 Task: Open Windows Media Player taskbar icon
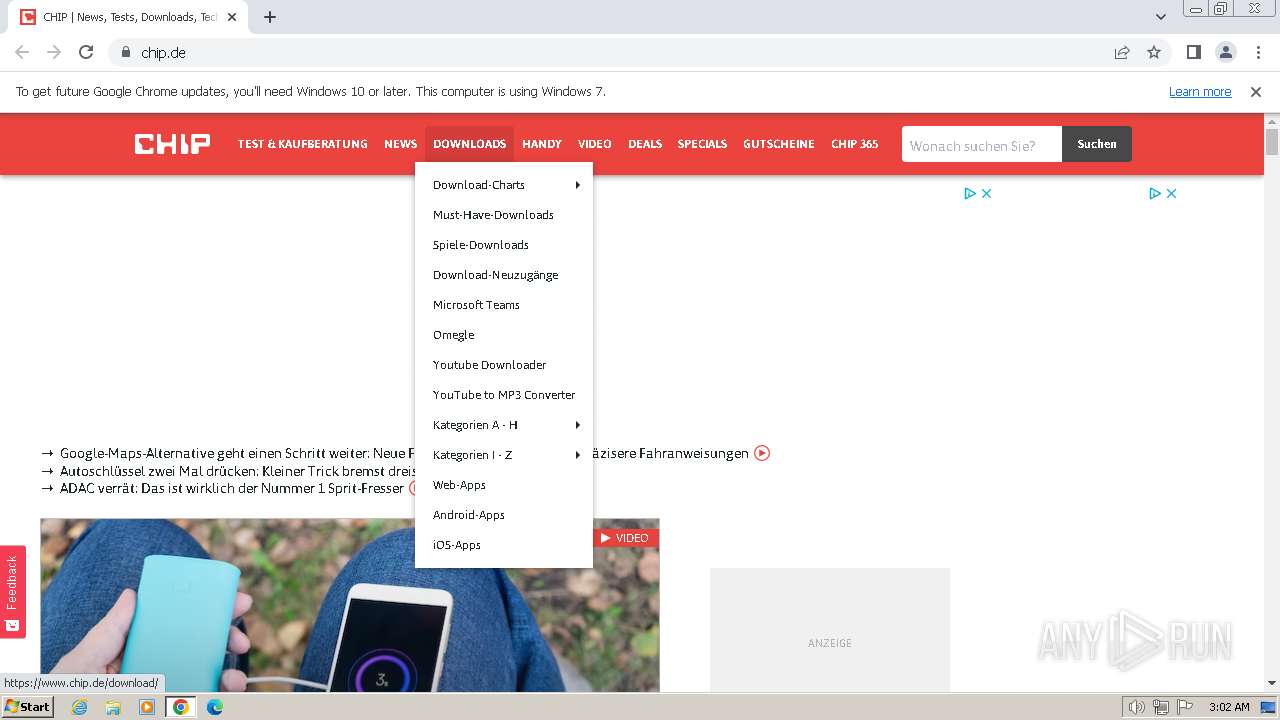coord(147,707)
